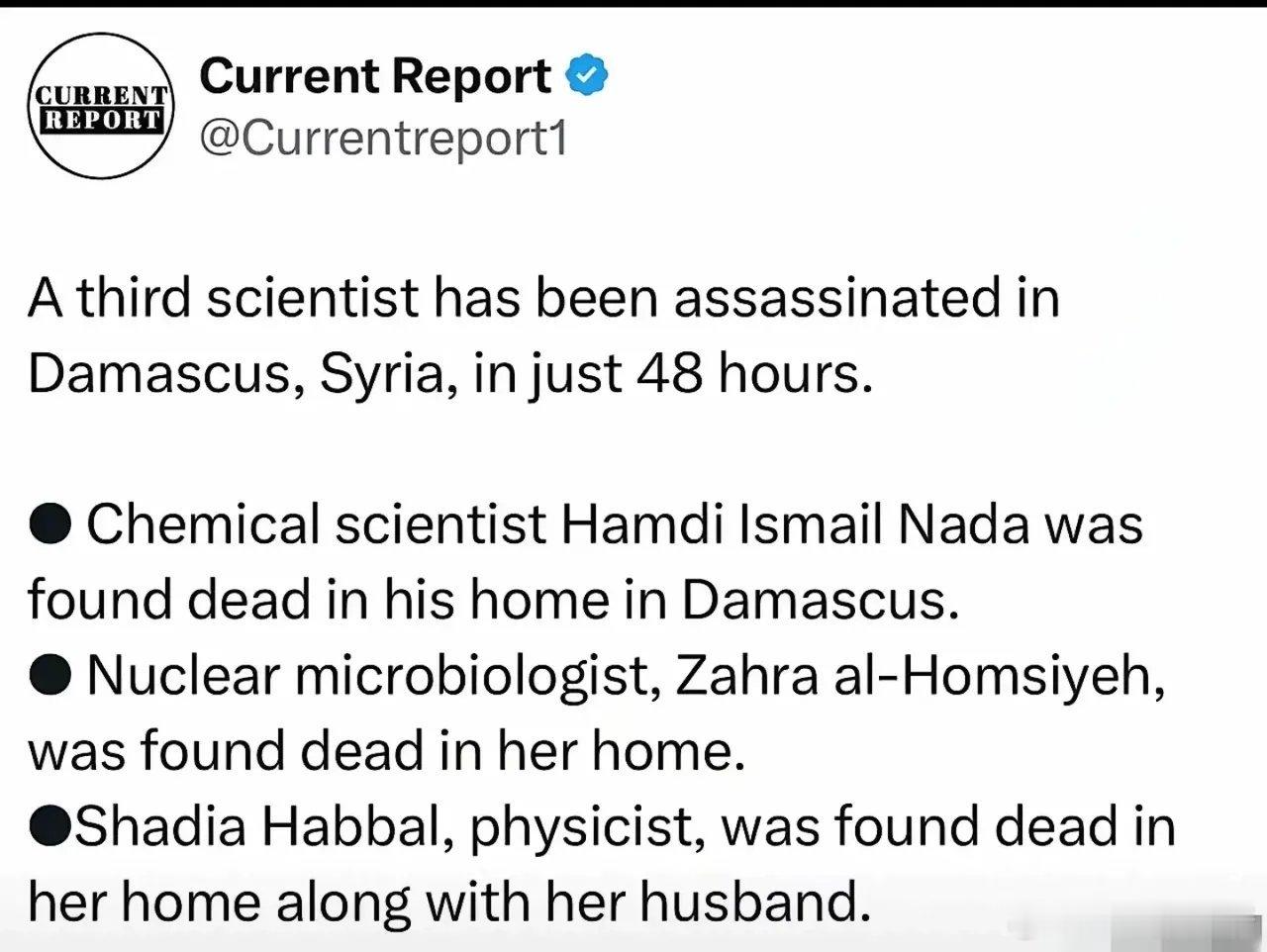Click the bullet dot before Nuclear microbiologist
Viewport: 1267px width, 952px height.
pos(49,676)
